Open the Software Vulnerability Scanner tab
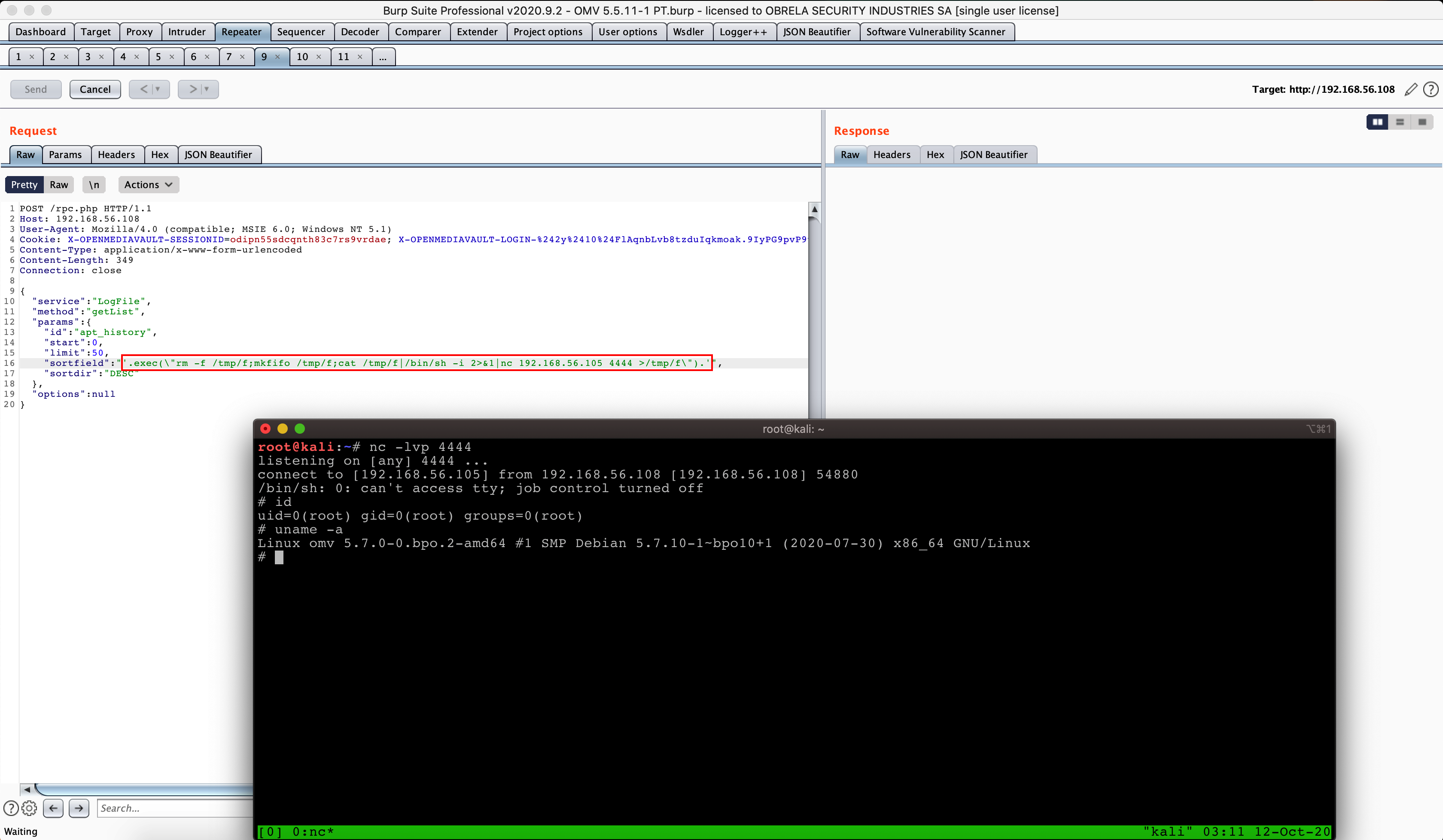1443x840 pixels. click(x=936, y=32)
